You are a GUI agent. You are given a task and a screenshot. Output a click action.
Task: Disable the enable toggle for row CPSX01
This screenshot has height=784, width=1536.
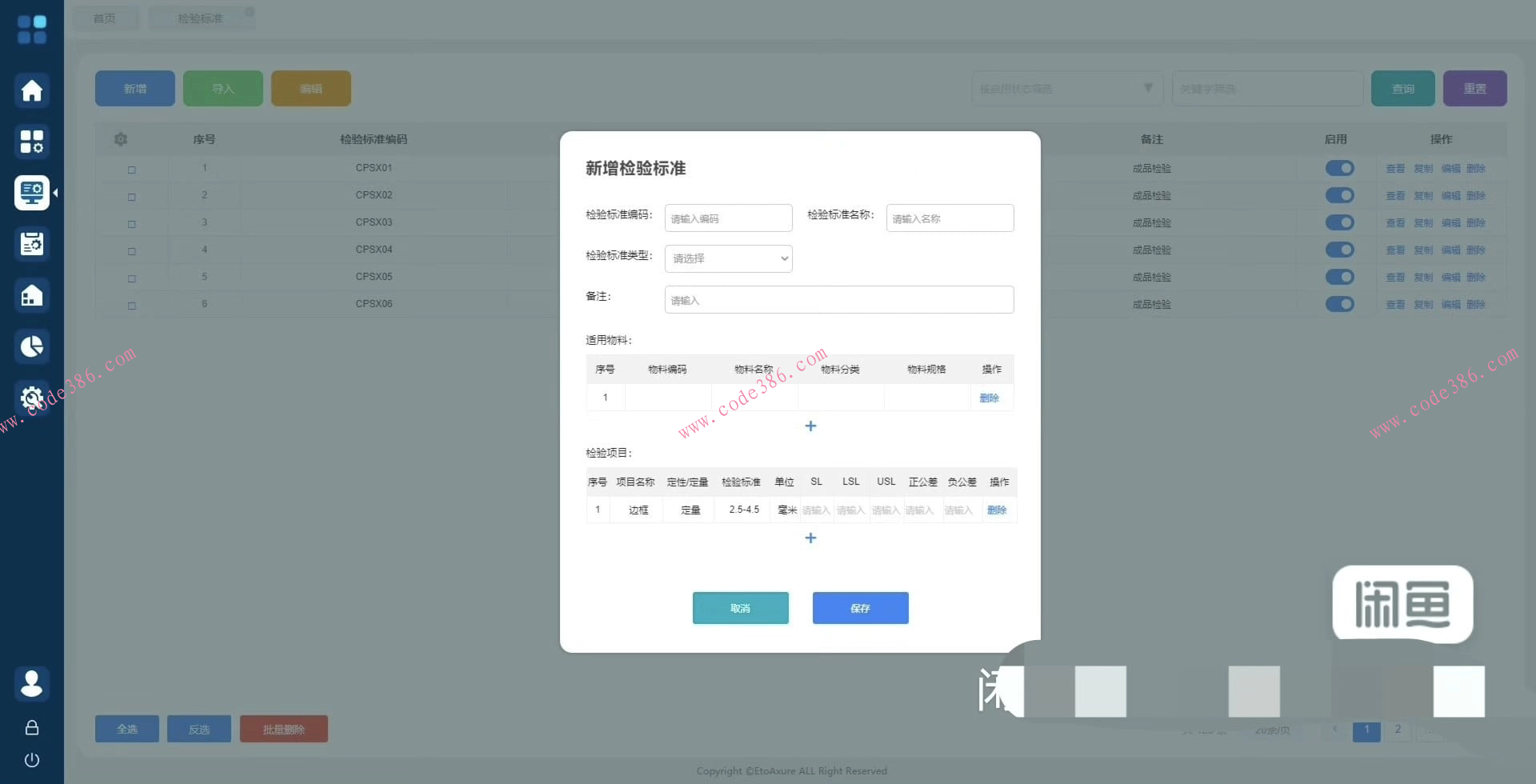tap(1339, 168)
